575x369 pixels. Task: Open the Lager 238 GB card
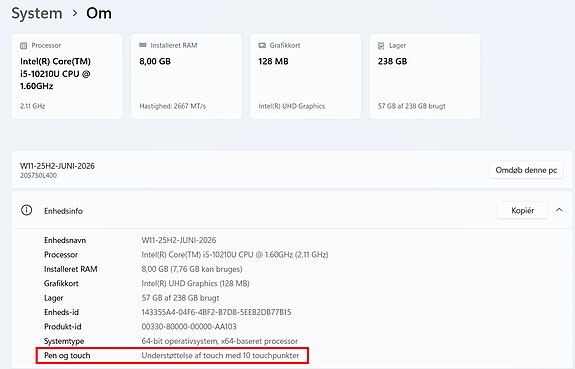[x=425, y=76]
